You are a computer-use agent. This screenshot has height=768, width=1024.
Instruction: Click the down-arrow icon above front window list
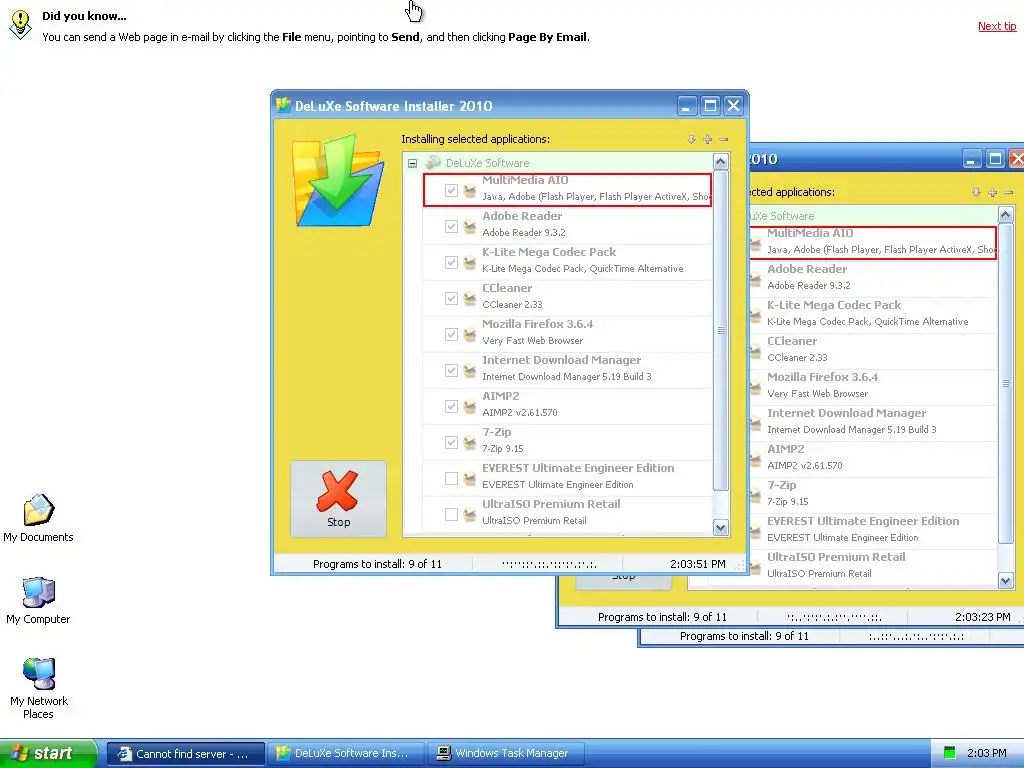point(692,139)
